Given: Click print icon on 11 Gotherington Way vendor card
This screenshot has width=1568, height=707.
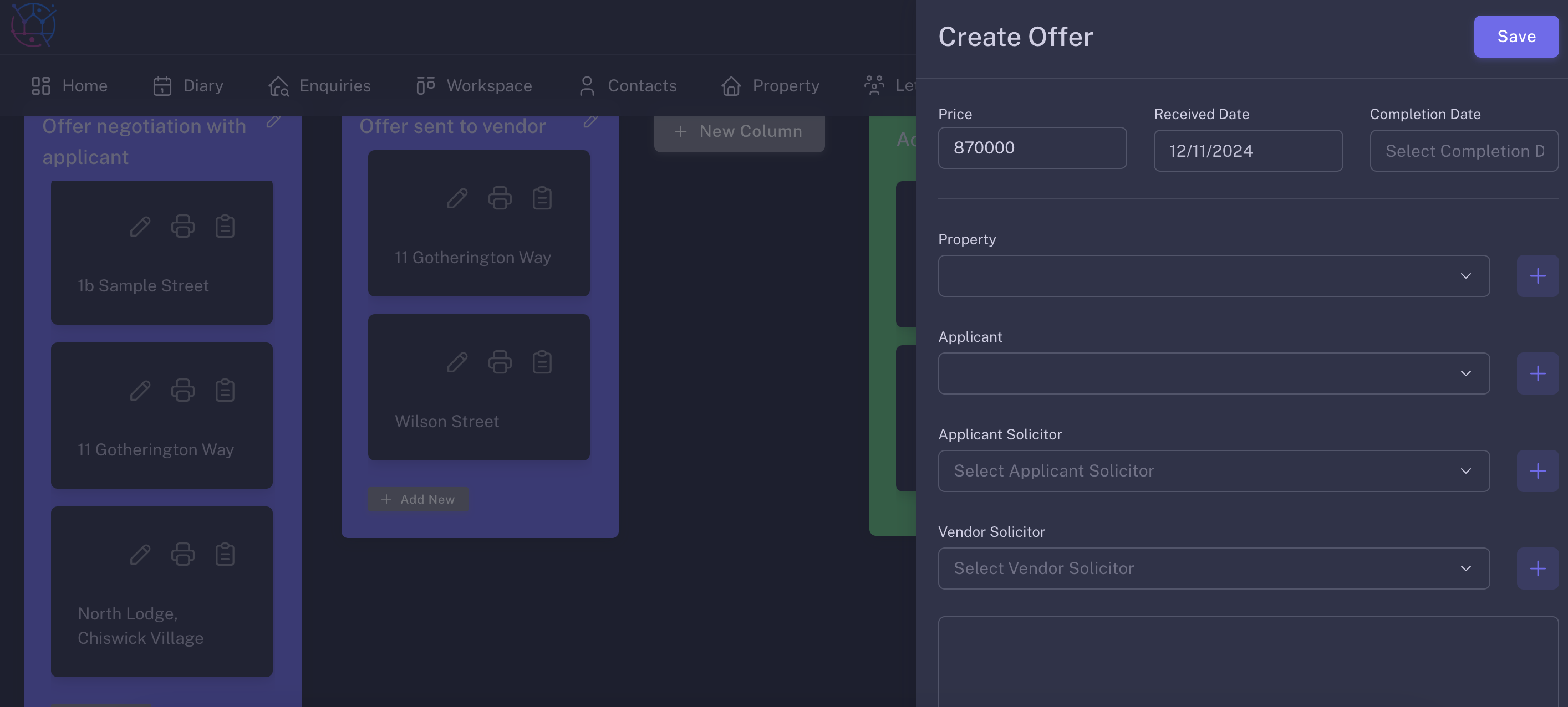Looking at the screenshot, I should coord(500,198).
